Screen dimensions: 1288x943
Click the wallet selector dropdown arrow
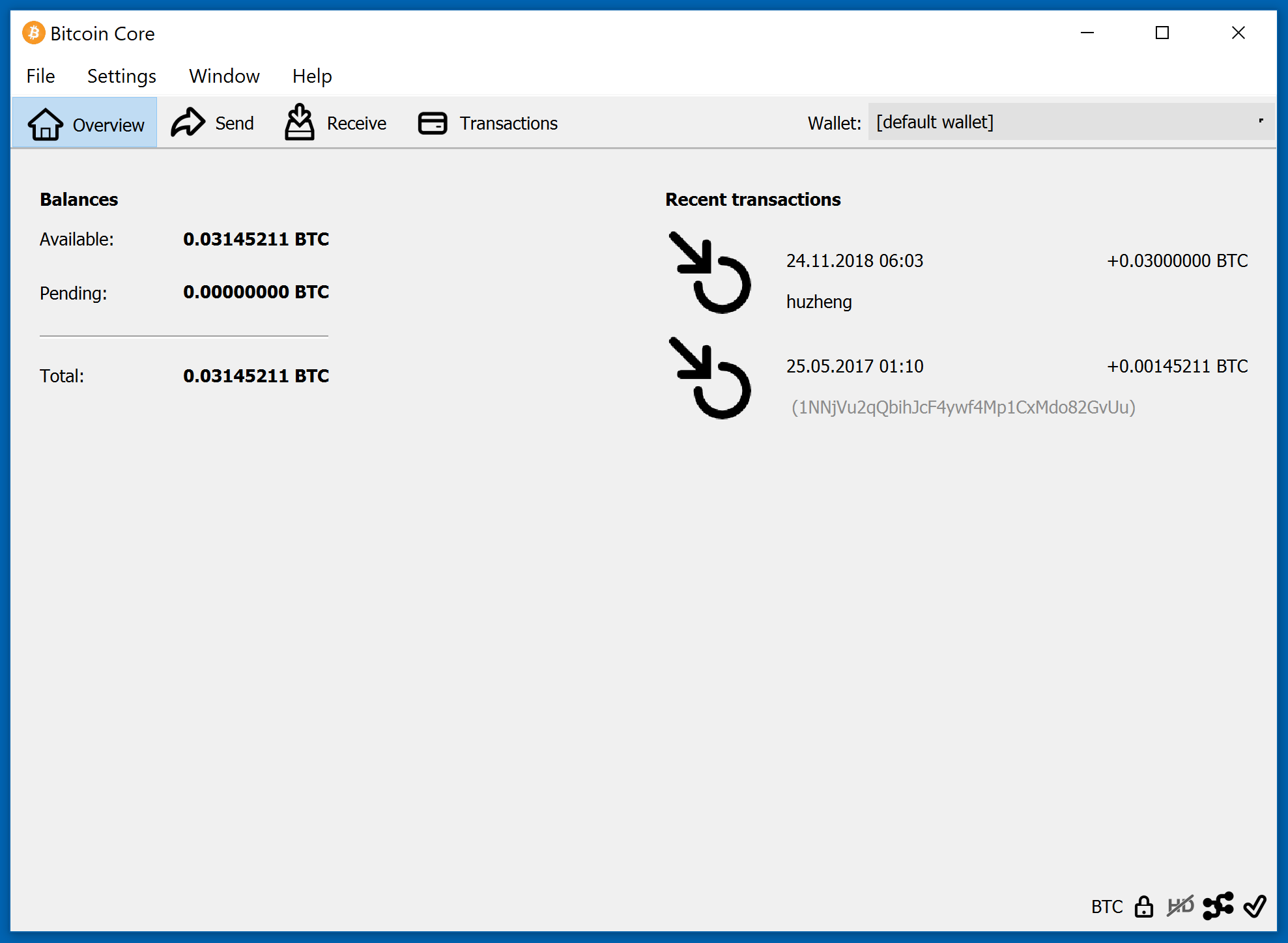coord(1261,121)
